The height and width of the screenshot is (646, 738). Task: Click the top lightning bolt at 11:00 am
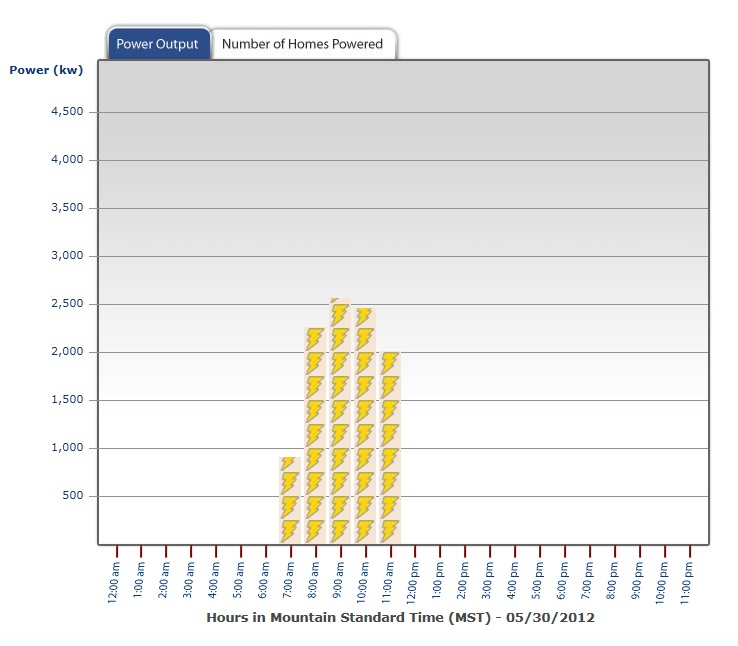(x=390, y=363)
